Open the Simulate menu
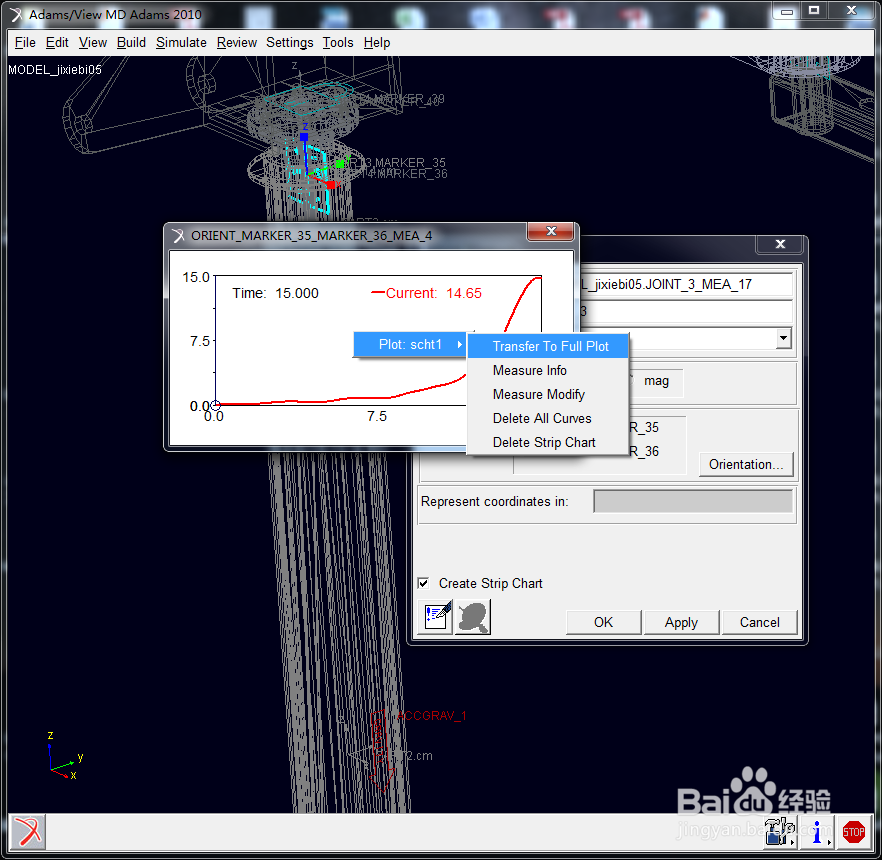The width and height of the screenshot is (882, 860). [x=181, y=43]
